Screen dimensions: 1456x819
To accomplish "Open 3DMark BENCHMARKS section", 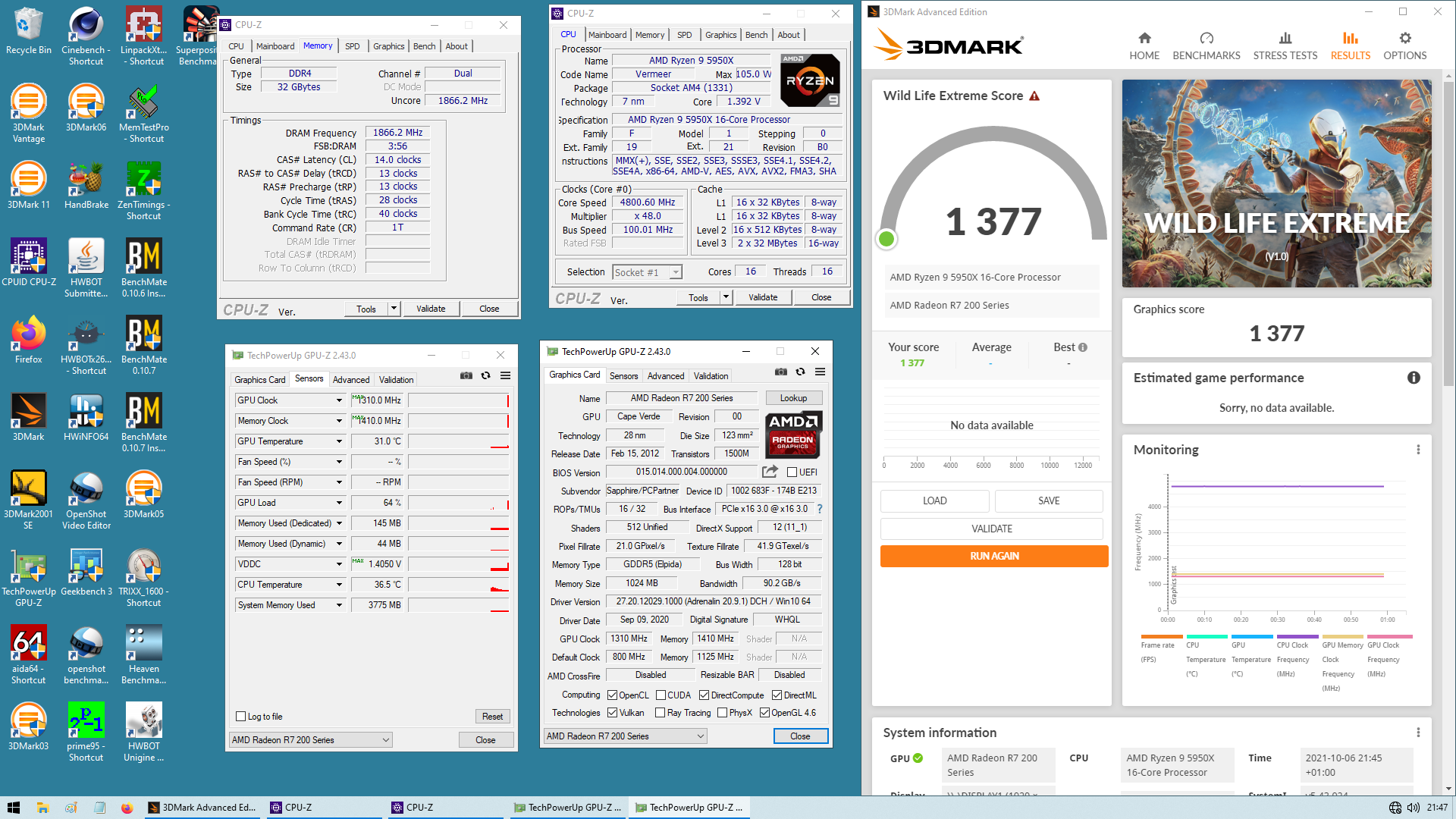I will click(1207, 46).
